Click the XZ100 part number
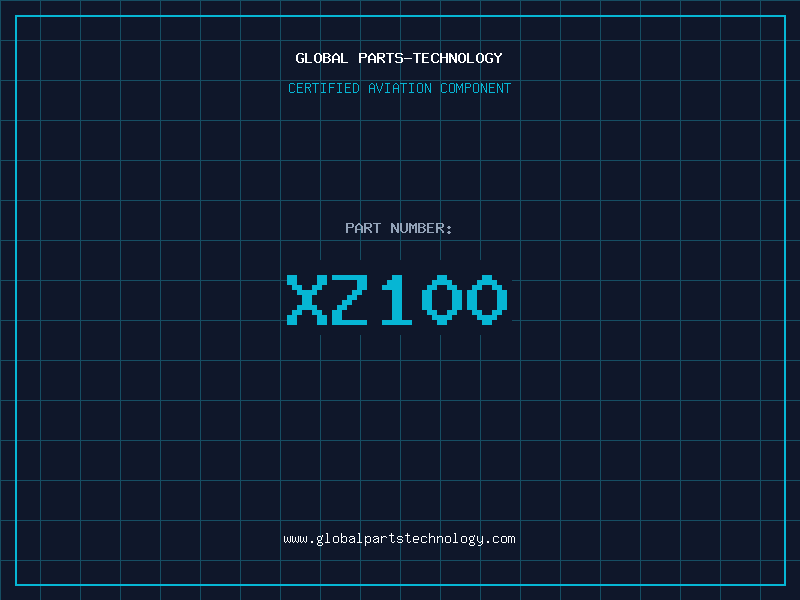The height and width of the screenshot is (600, 800). 397,300
